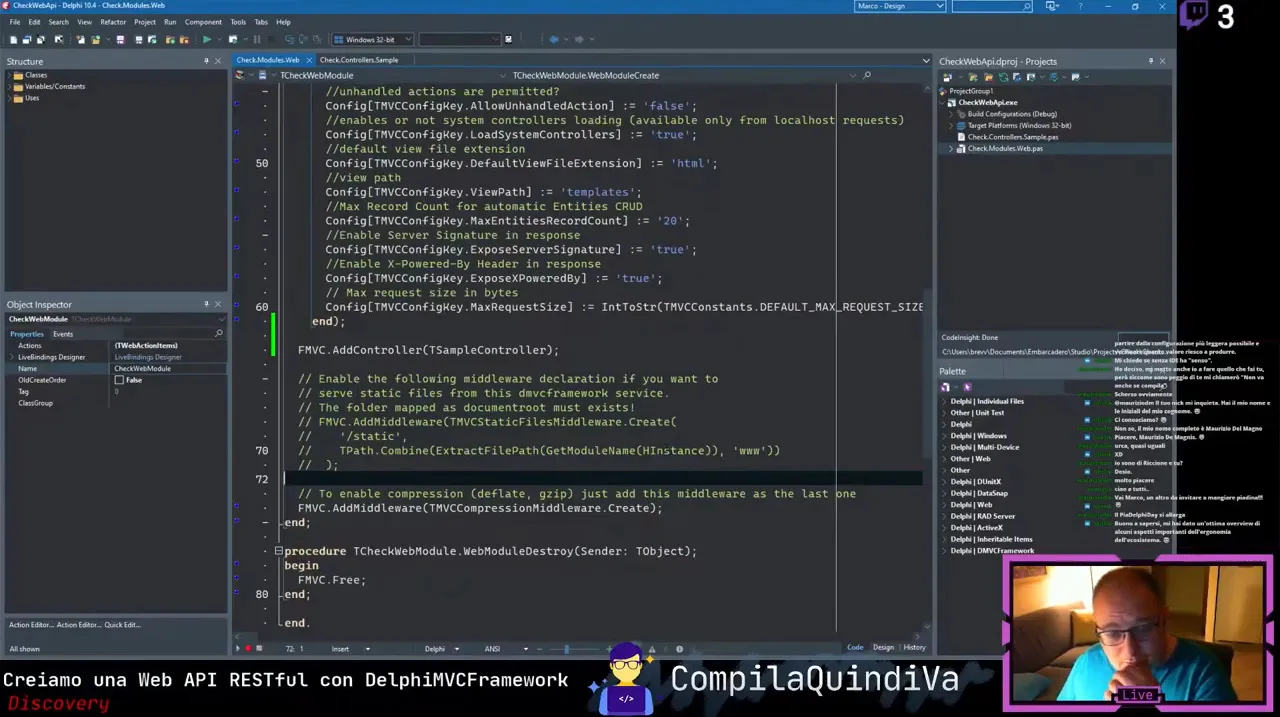The height and width of the screenshot is (717, 1280).
Task: Click the info circle icon in status bar
Action: pos(679,648)
